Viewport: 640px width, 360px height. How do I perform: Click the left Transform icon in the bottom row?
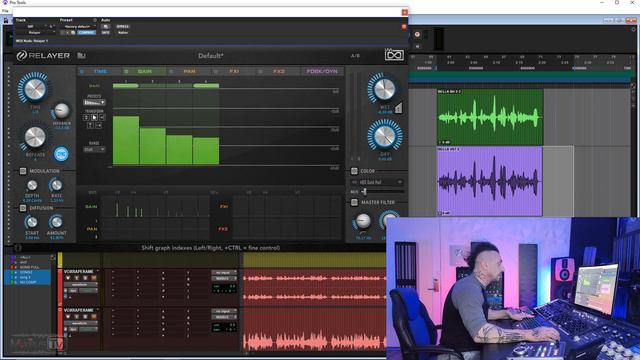pyautogui.click(x=90, y=125)
